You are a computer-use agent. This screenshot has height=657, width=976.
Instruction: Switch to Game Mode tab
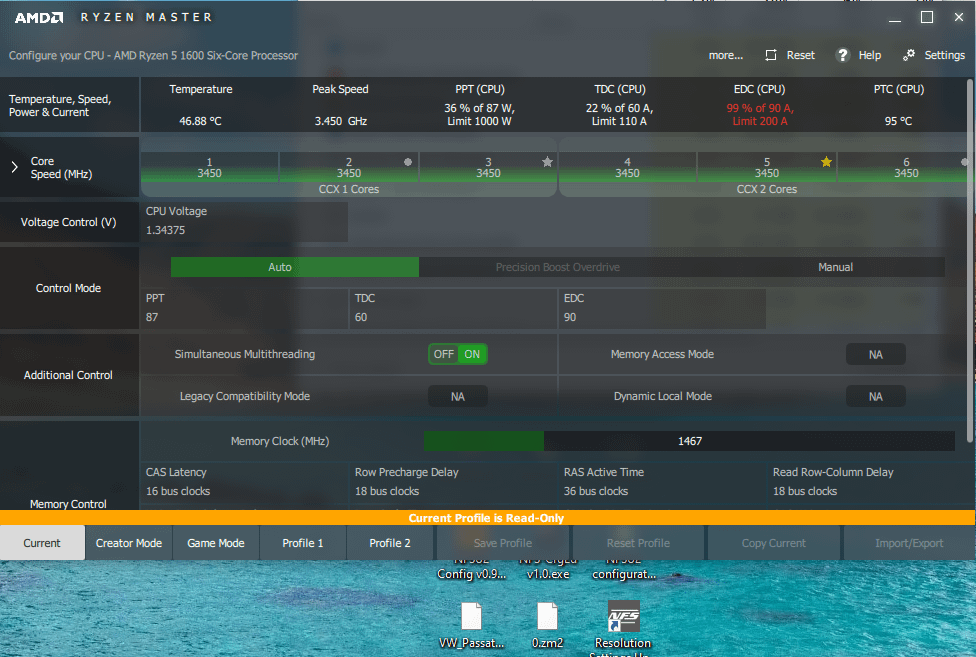(x=216, y=543)
